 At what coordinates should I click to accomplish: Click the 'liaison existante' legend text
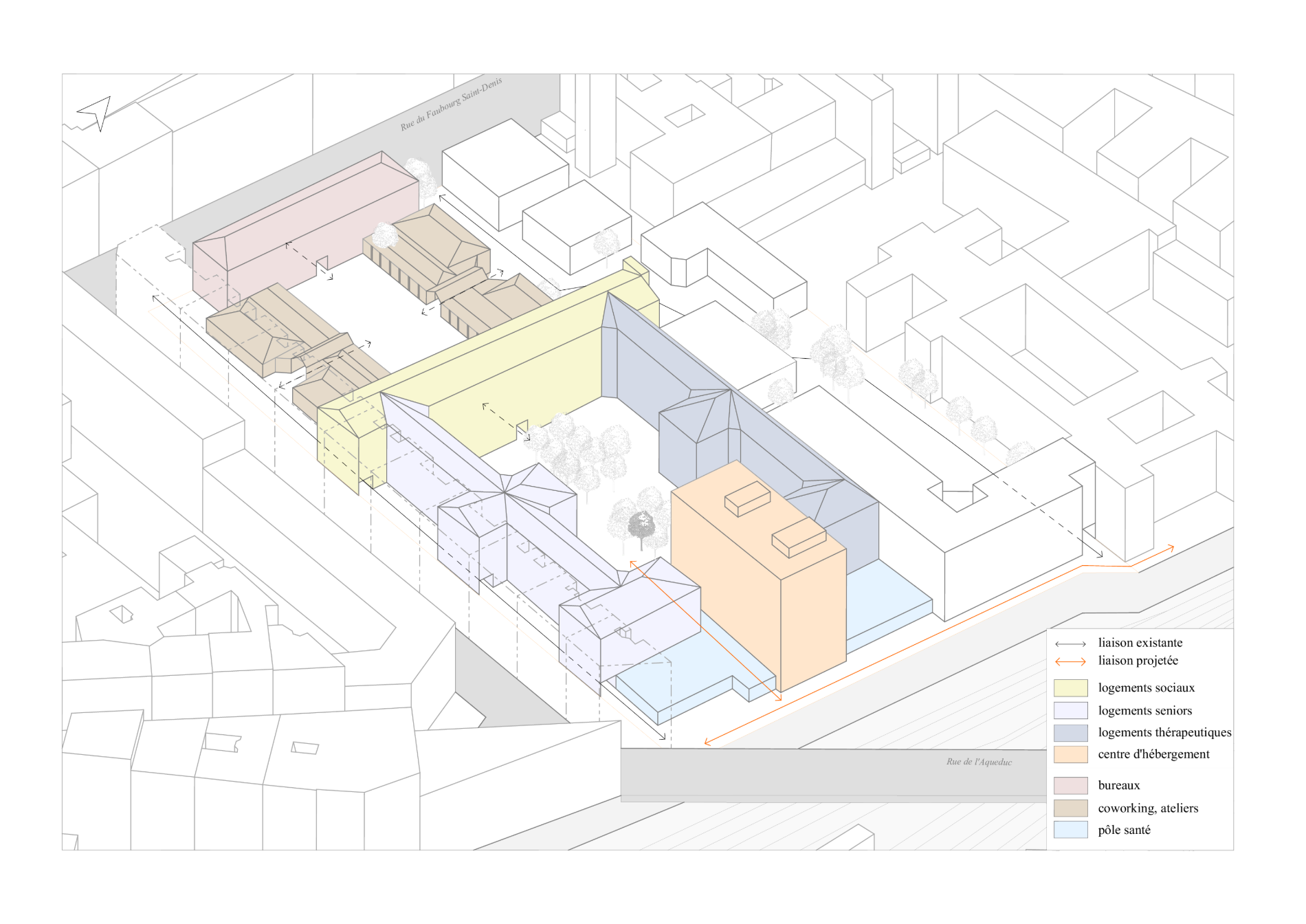[x=1140, y=643]
